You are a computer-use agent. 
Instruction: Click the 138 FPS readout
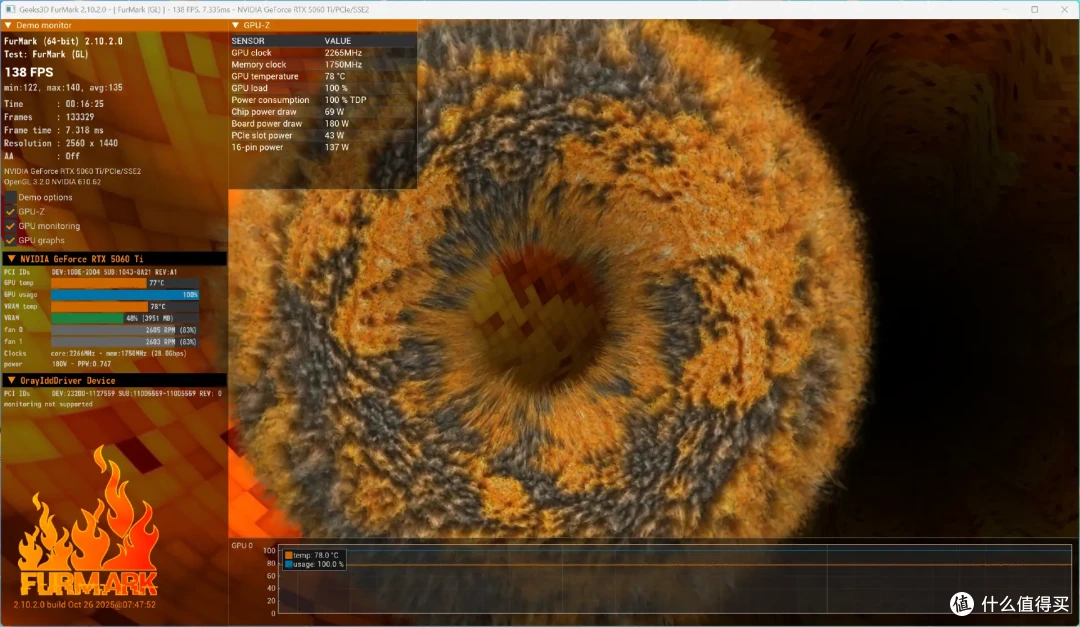tap(28, 72)
